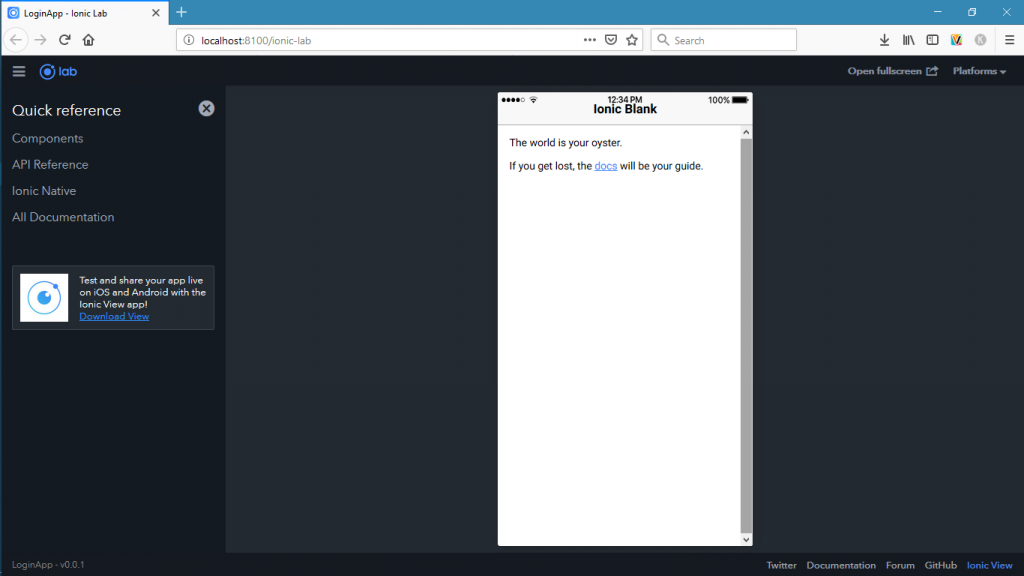The height and width of the screenshot is (576, 1024).
Task: Go to the browser home page
Action: click(88, 40)
